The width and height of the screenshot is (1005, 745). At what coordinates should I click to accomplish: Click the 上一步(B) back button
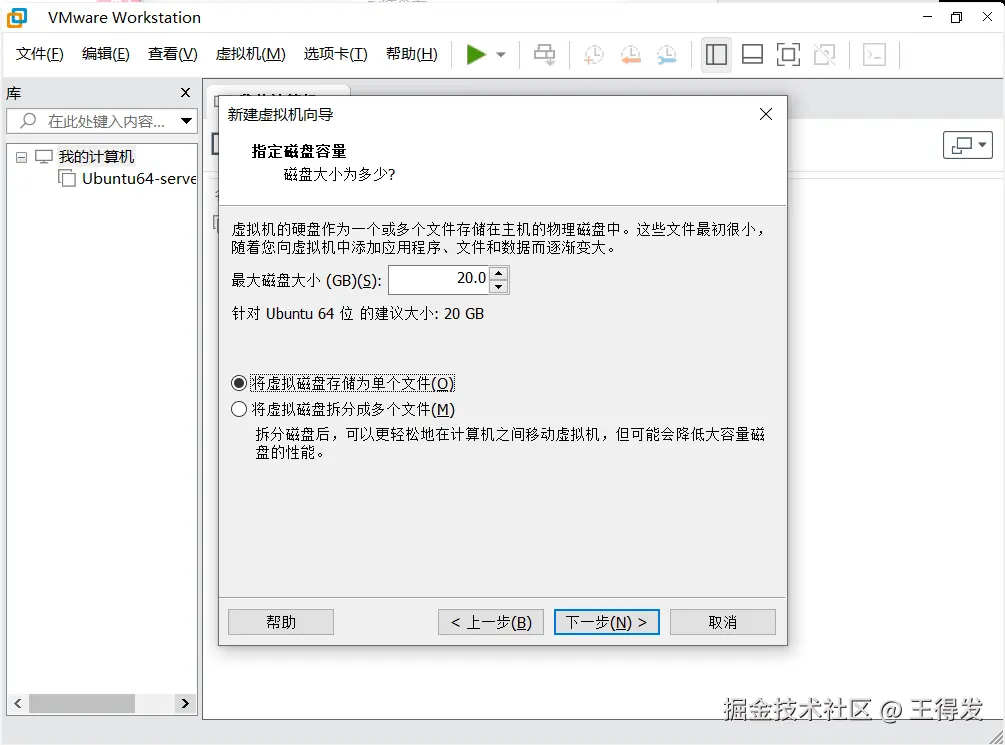point(491,622)
